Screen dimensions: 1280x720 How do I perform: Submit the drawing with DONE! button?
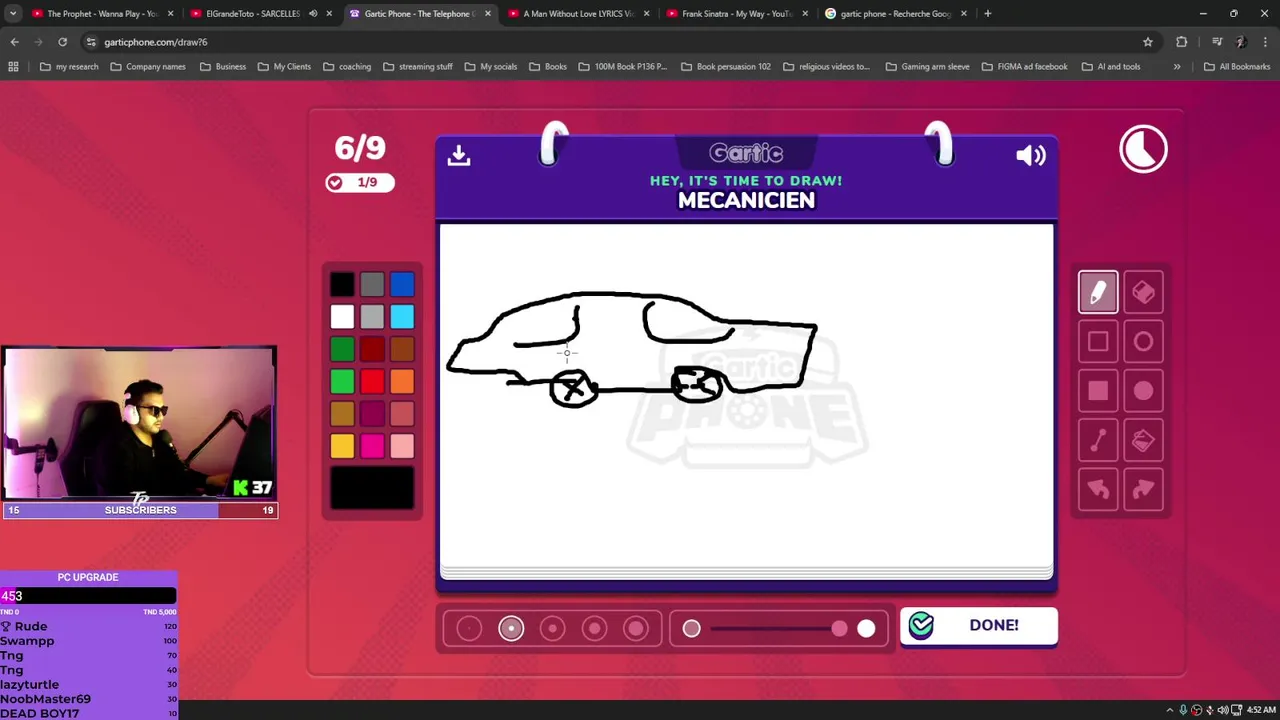click(x=979, y=626)
